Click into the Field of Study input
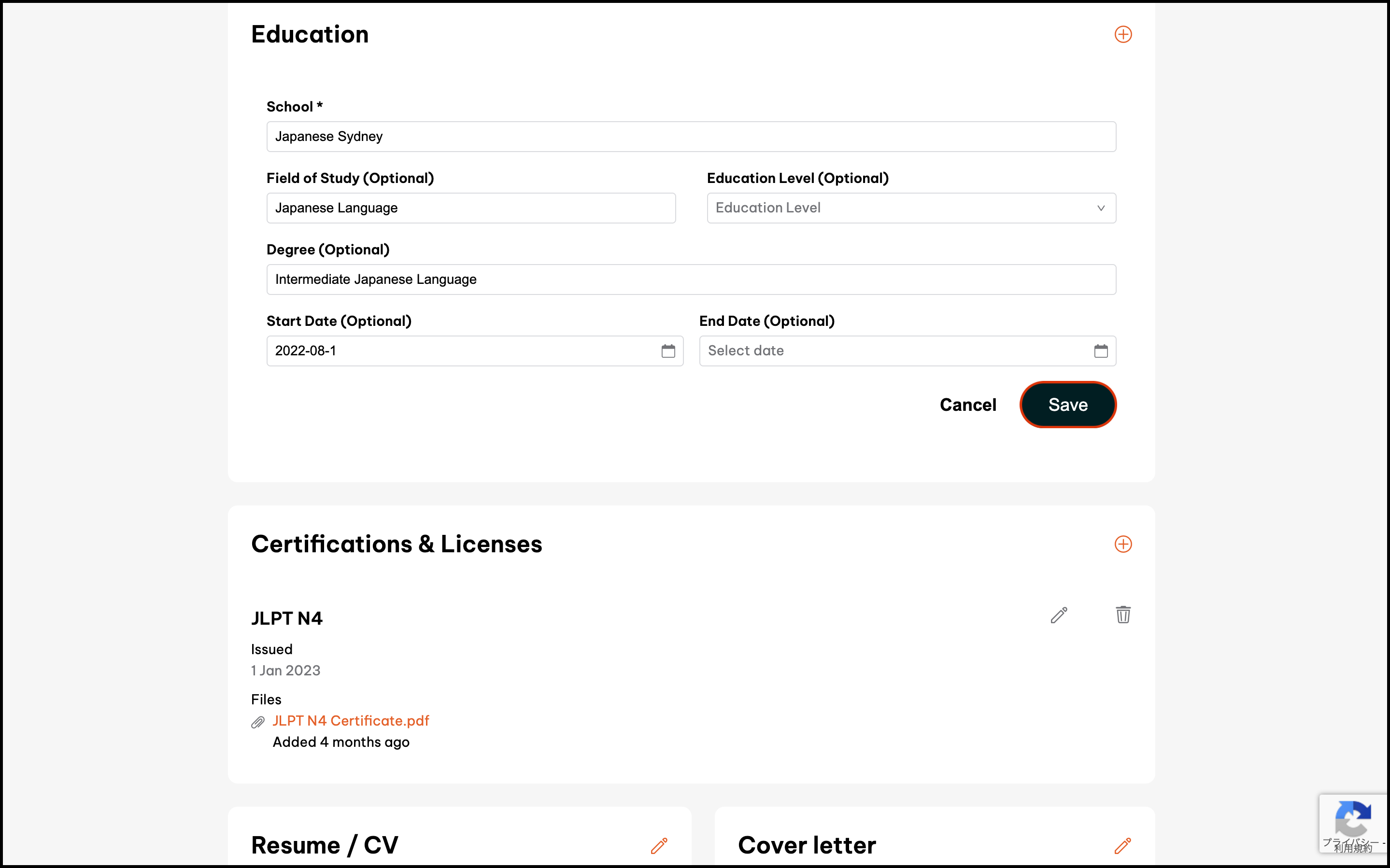 (470, 208)
